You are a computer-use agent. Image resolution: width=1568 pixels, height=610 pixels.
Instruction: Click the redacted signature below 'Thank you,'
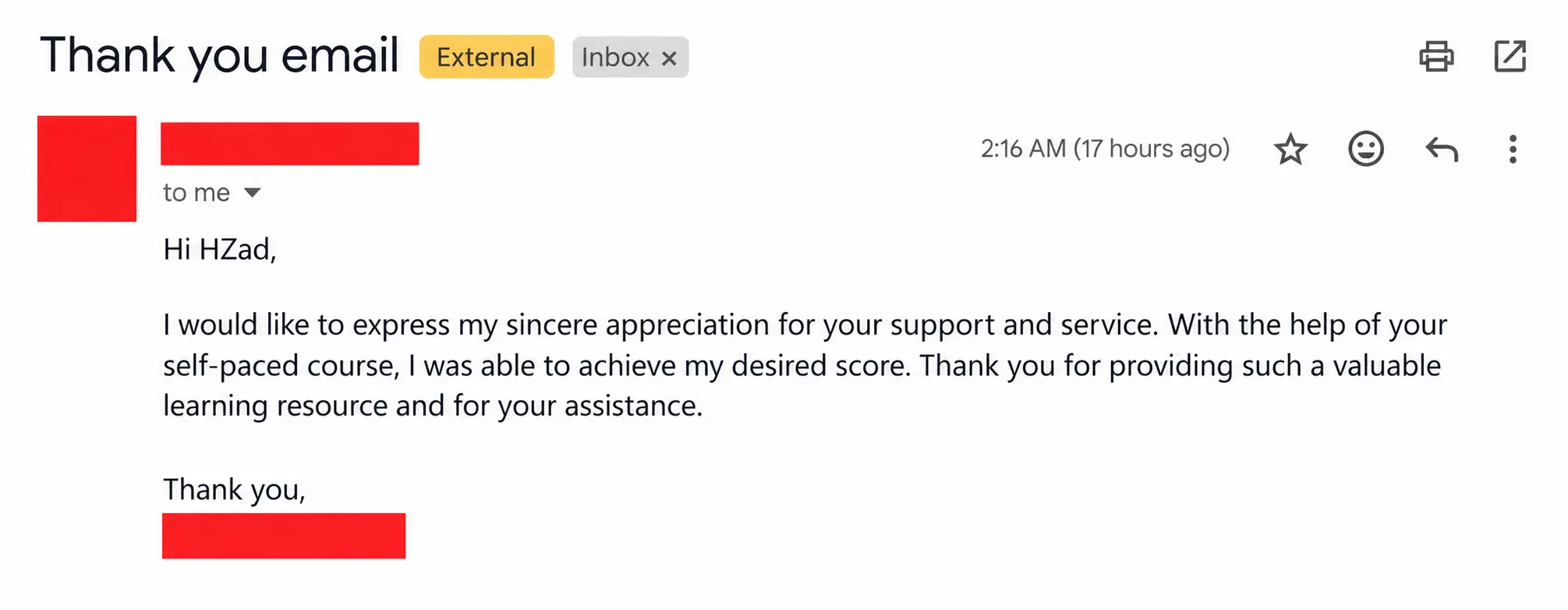284,536
